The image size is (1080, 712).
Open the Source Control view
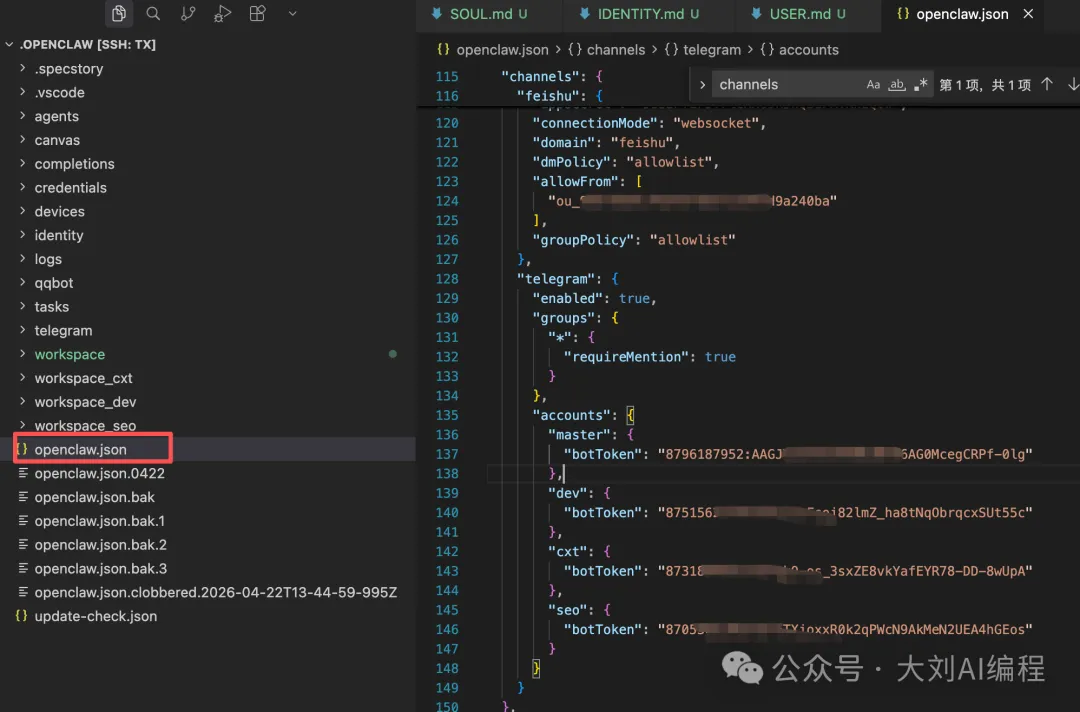pyautogui.click(x=188, y=14)
